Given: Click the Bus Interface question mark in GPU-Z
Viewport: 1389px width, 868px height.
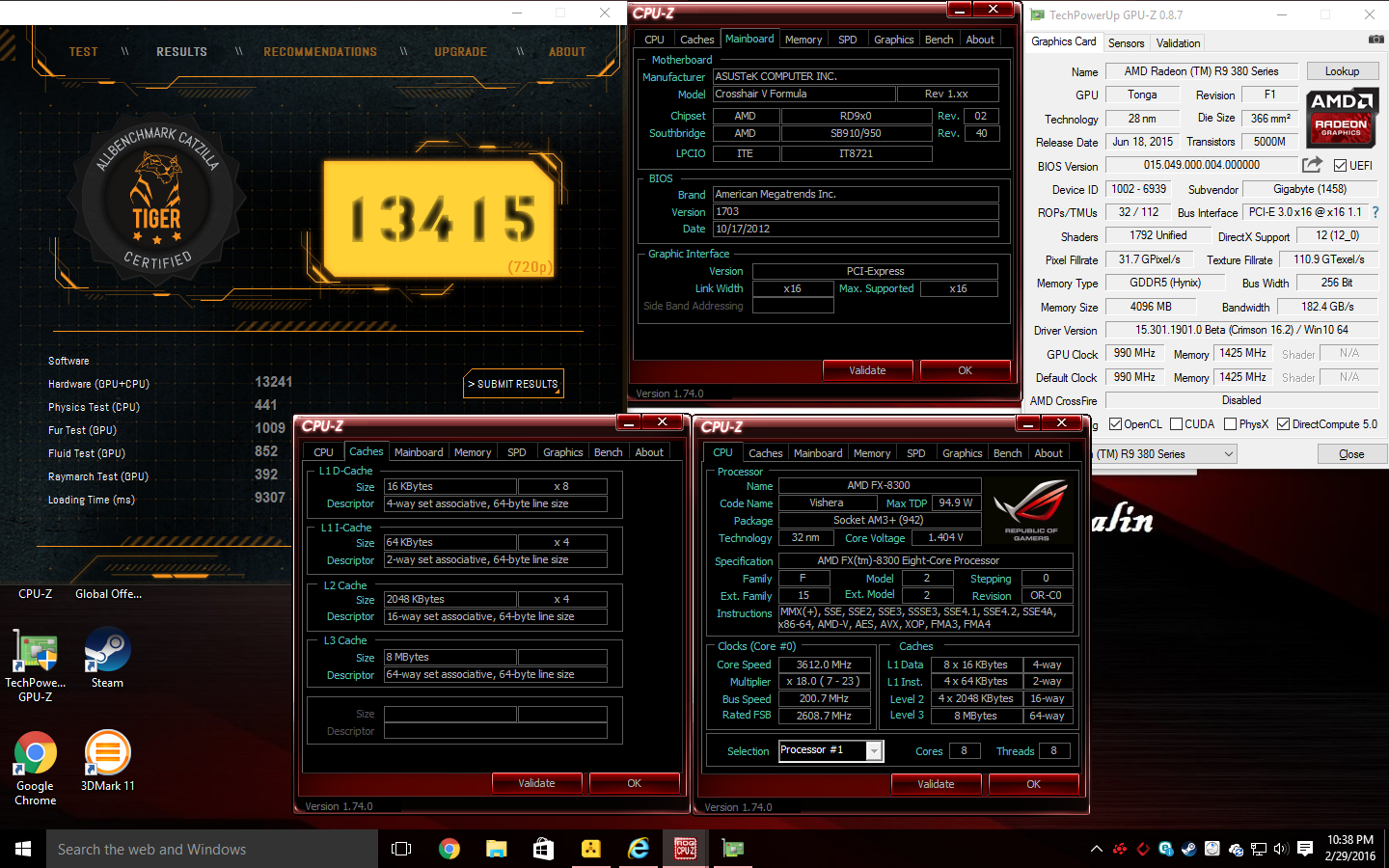Looking at the screenshot, I should (1375, 212).
